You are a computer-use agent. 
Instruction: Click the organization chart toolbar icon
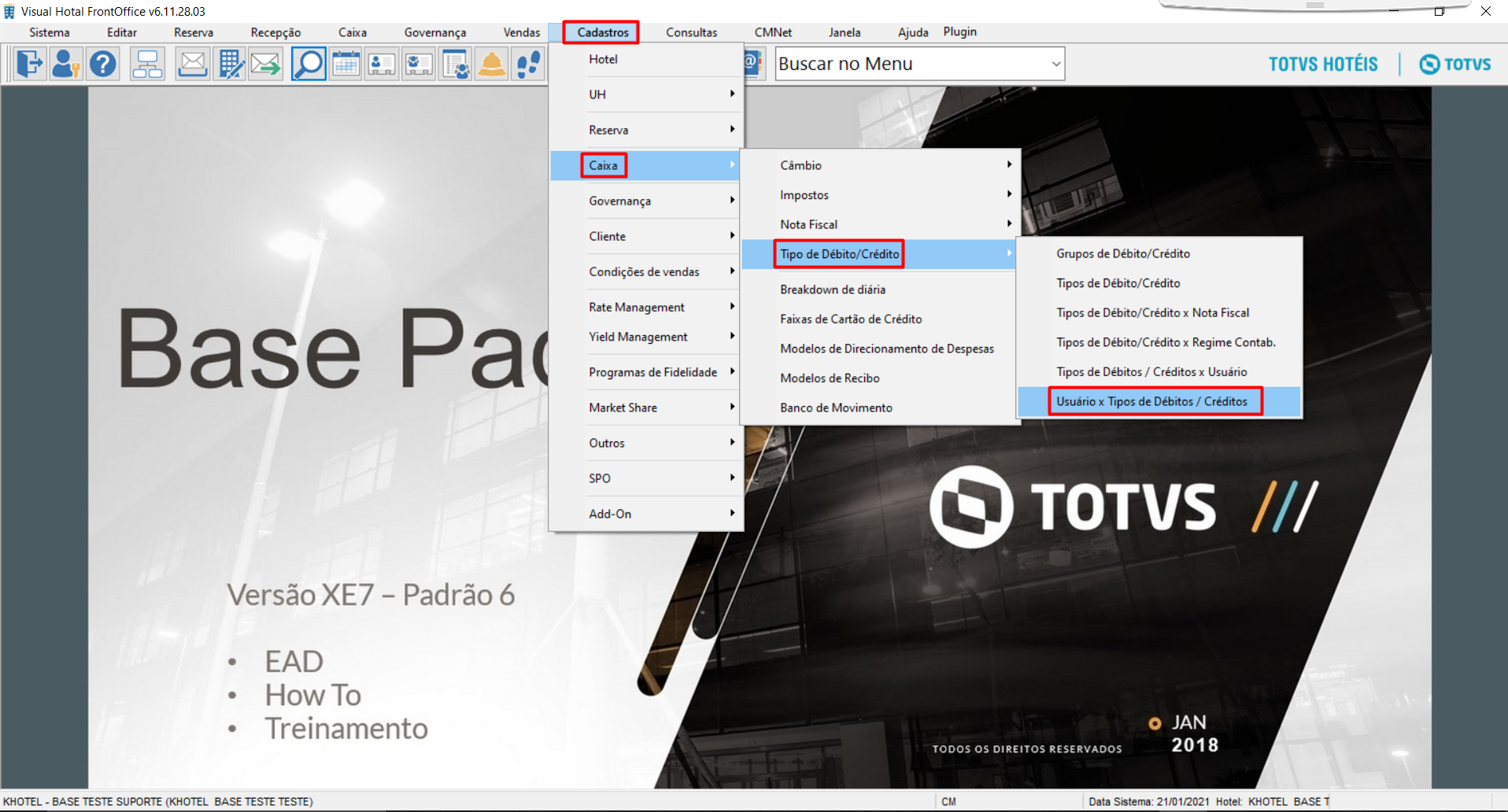[147, 64]
